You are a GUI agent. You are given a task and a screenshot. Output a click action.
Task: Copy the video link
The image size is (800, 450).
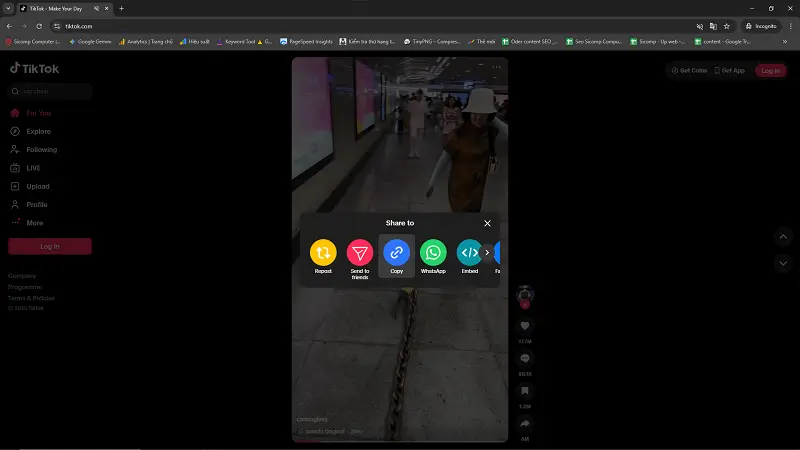click(396, 256)
